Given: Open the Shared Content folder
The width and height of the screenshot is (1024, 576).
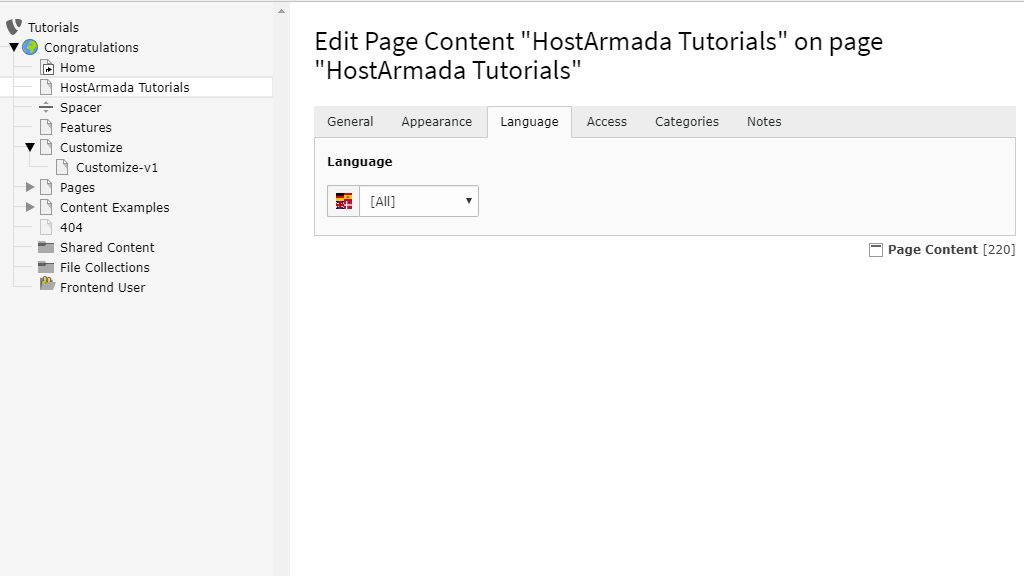Looking at the screenshot, I should coord(107,248).
